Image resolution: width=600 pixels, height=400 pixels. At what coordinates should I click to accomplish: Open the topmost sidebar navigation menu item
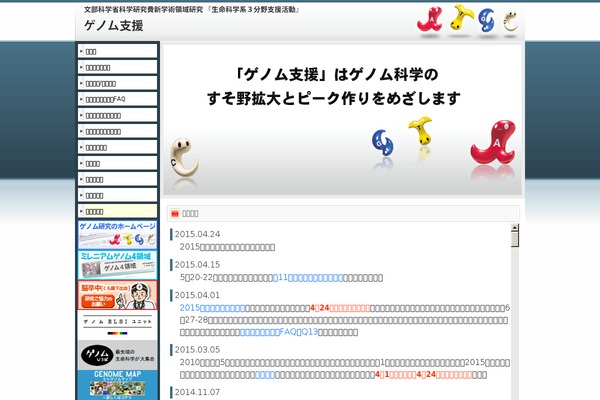click(x=117, y=51)
